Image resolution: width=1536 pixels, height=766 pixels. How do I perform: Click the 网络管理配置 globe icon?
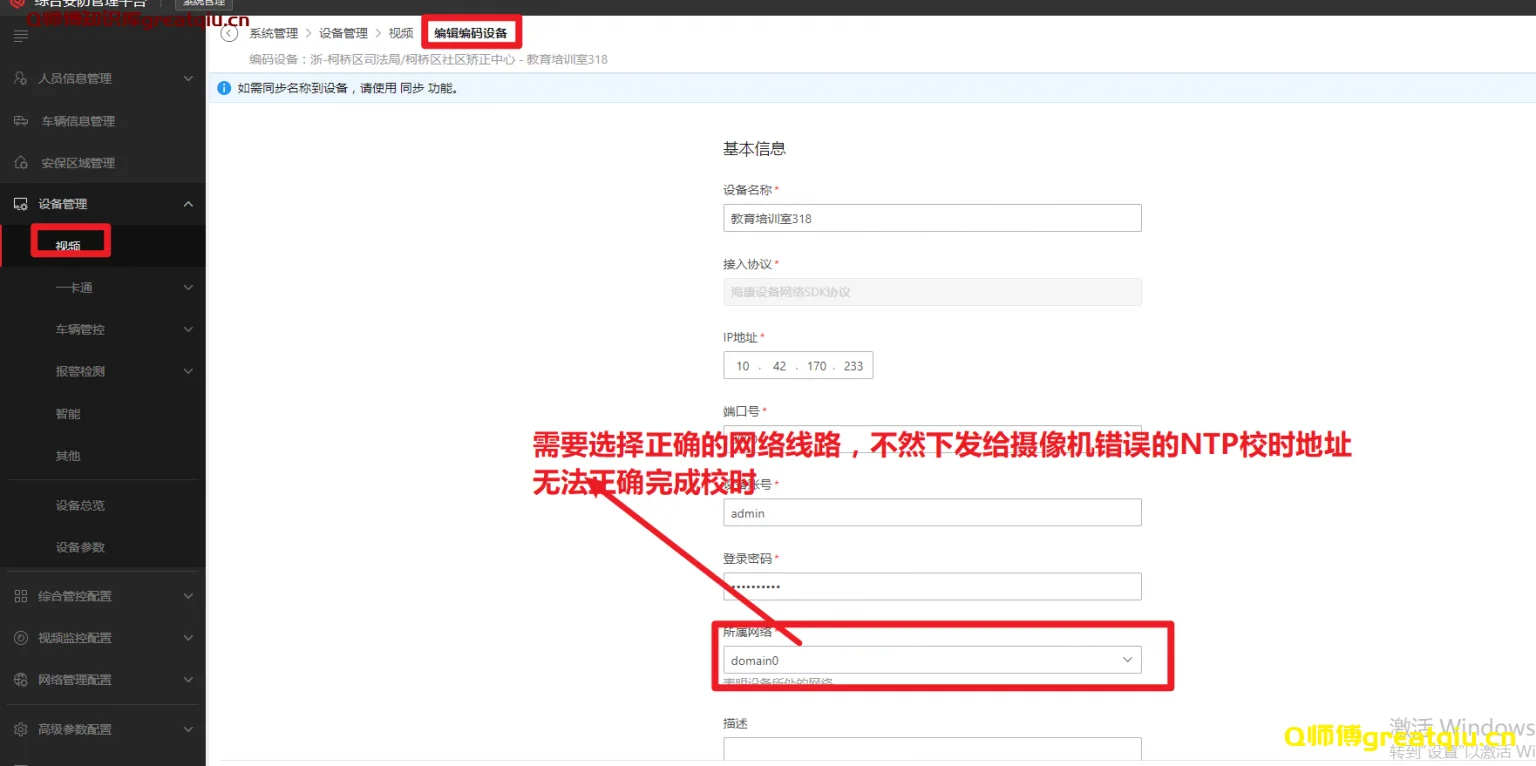click(21, 680)
